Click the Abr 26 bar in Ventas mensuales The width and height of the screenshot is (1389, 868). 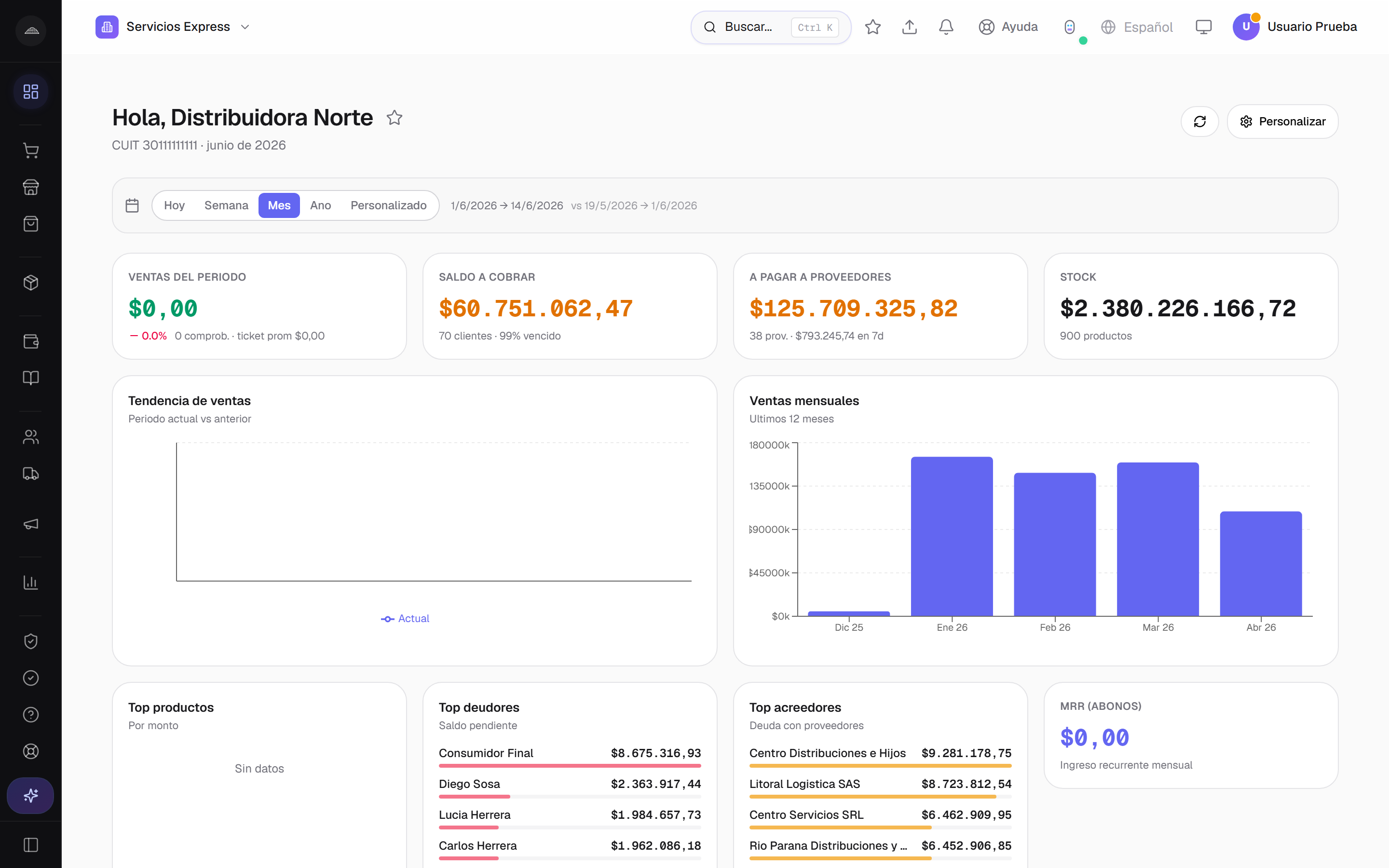[x=1261, y=564]
